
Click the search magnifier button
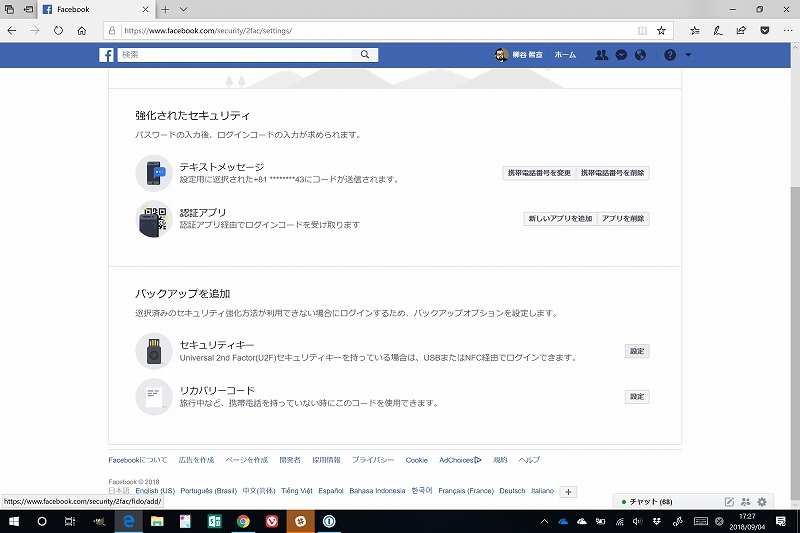[365, 55]
